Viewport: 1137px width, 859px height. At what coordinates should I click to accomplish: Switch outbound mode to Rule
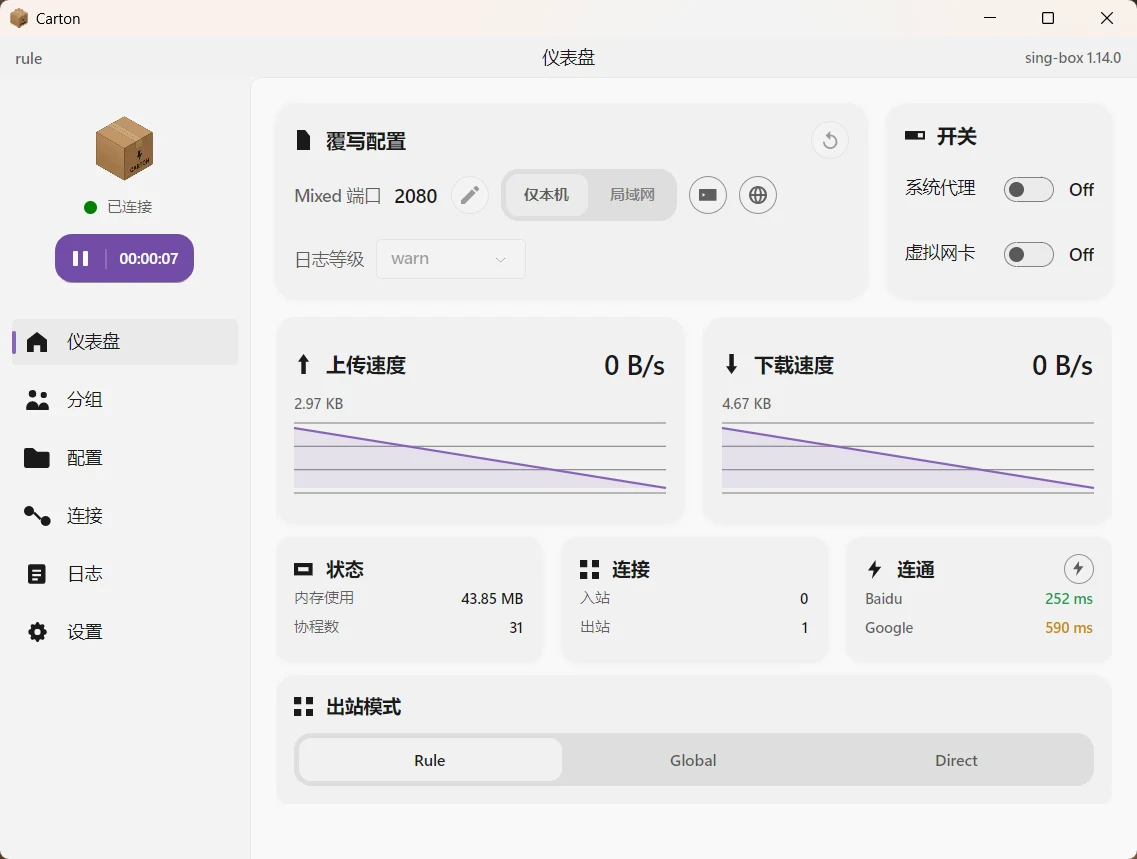[x=430, y=760]
